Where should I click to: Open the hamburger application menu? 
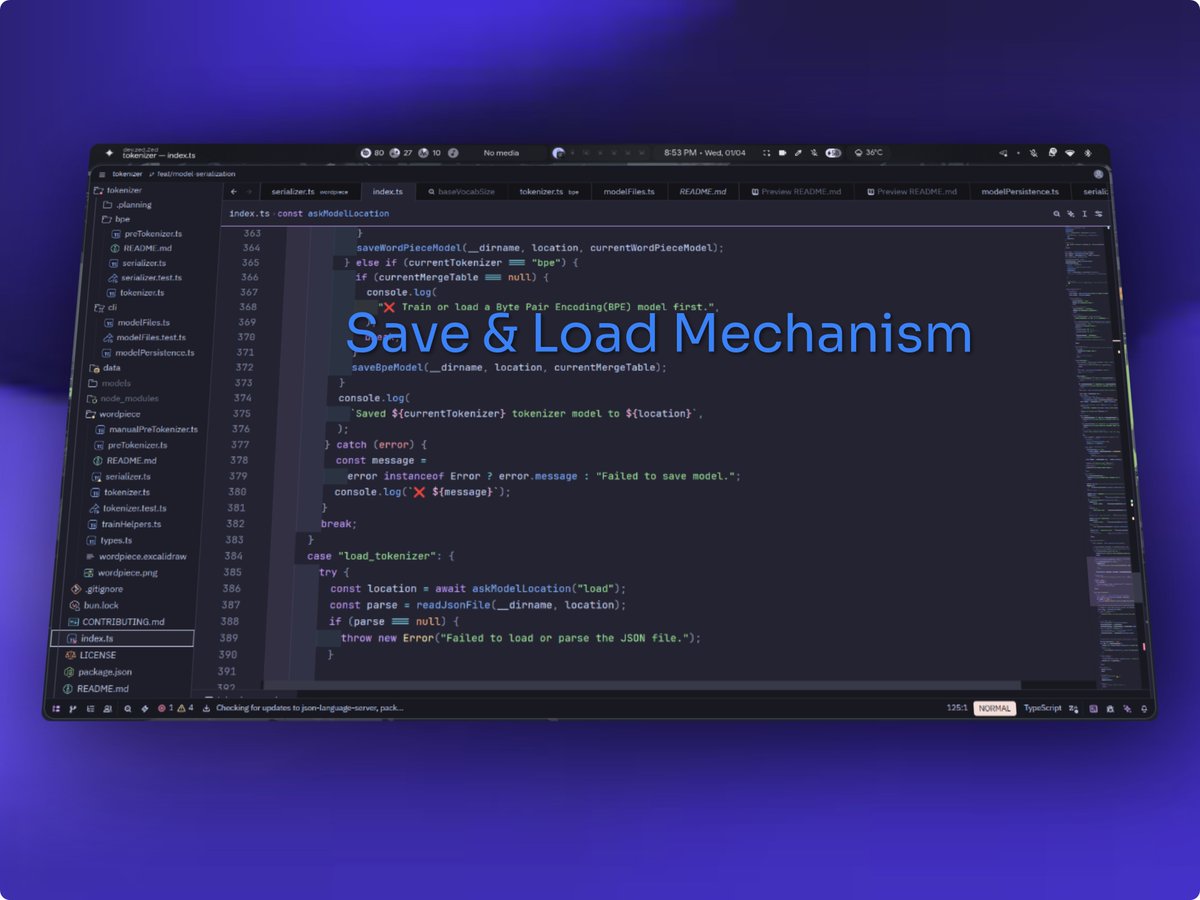tap(102, 174)
